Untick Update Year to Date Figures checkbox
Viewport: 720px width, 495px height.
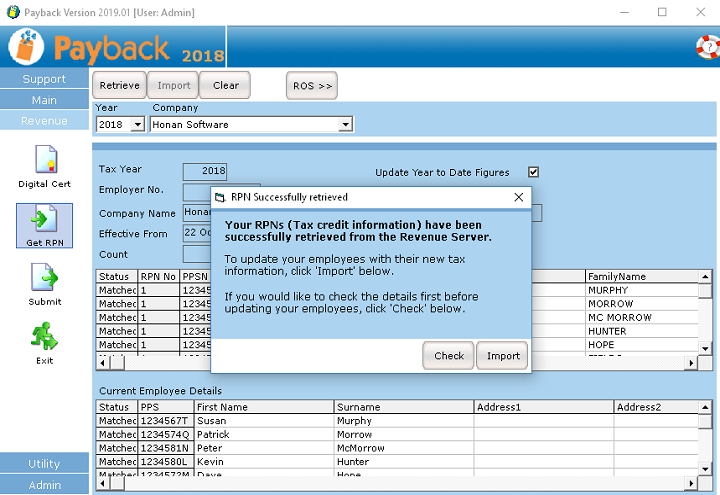point(533,172)
